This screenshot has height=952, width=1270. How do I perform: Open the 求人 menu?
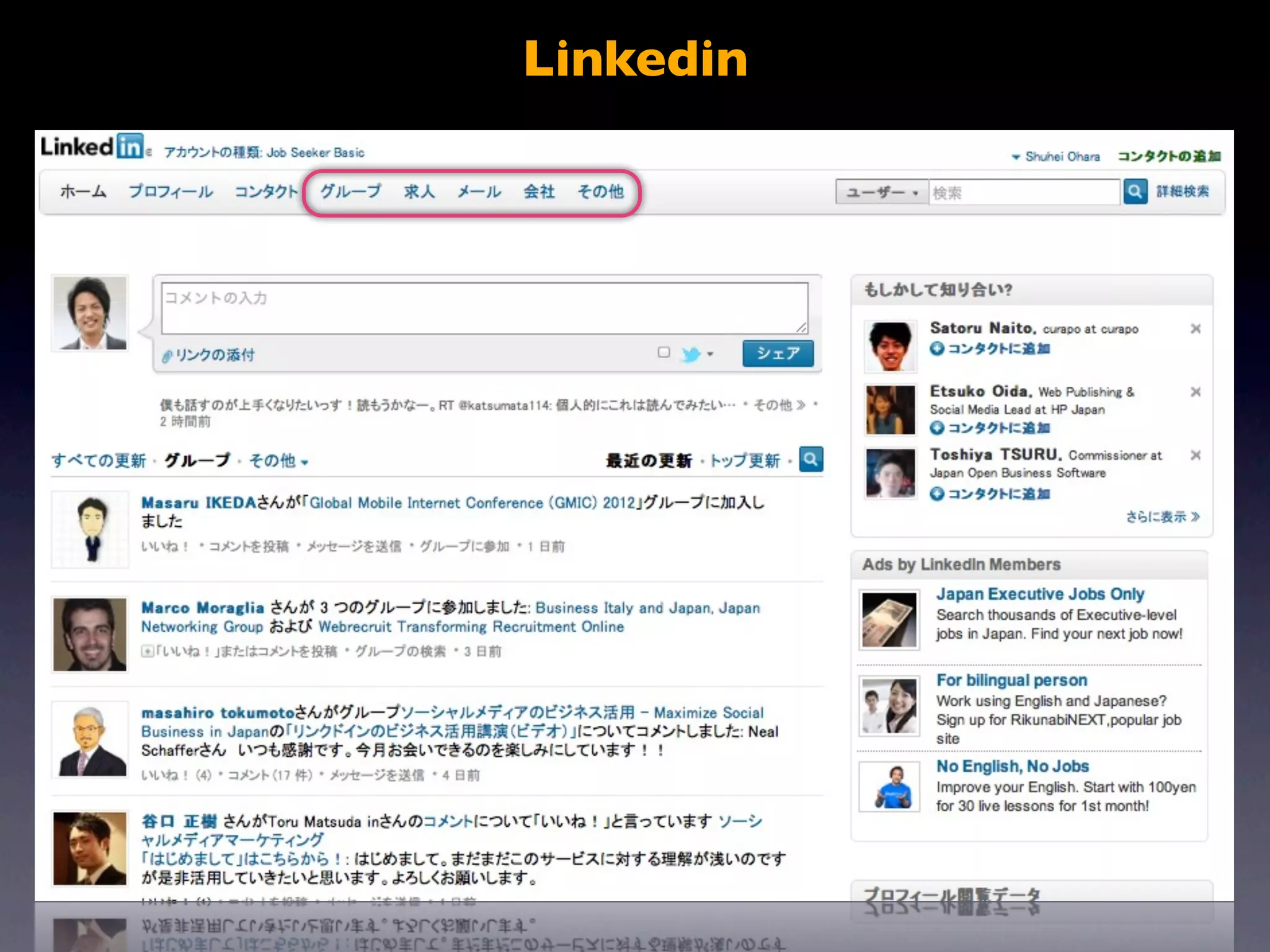point(419,192)
